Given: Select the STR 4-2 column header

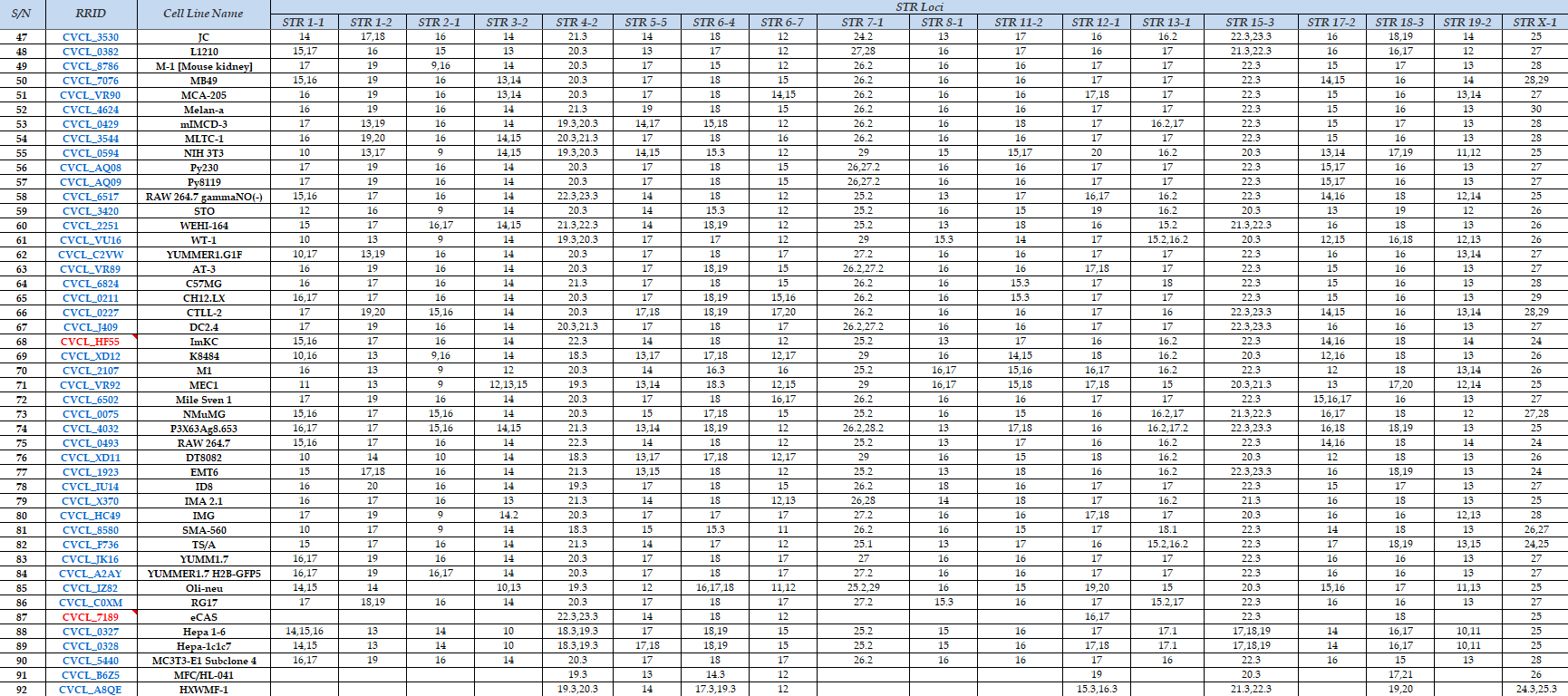Looking at the screenshot, I should click(577, 22).
